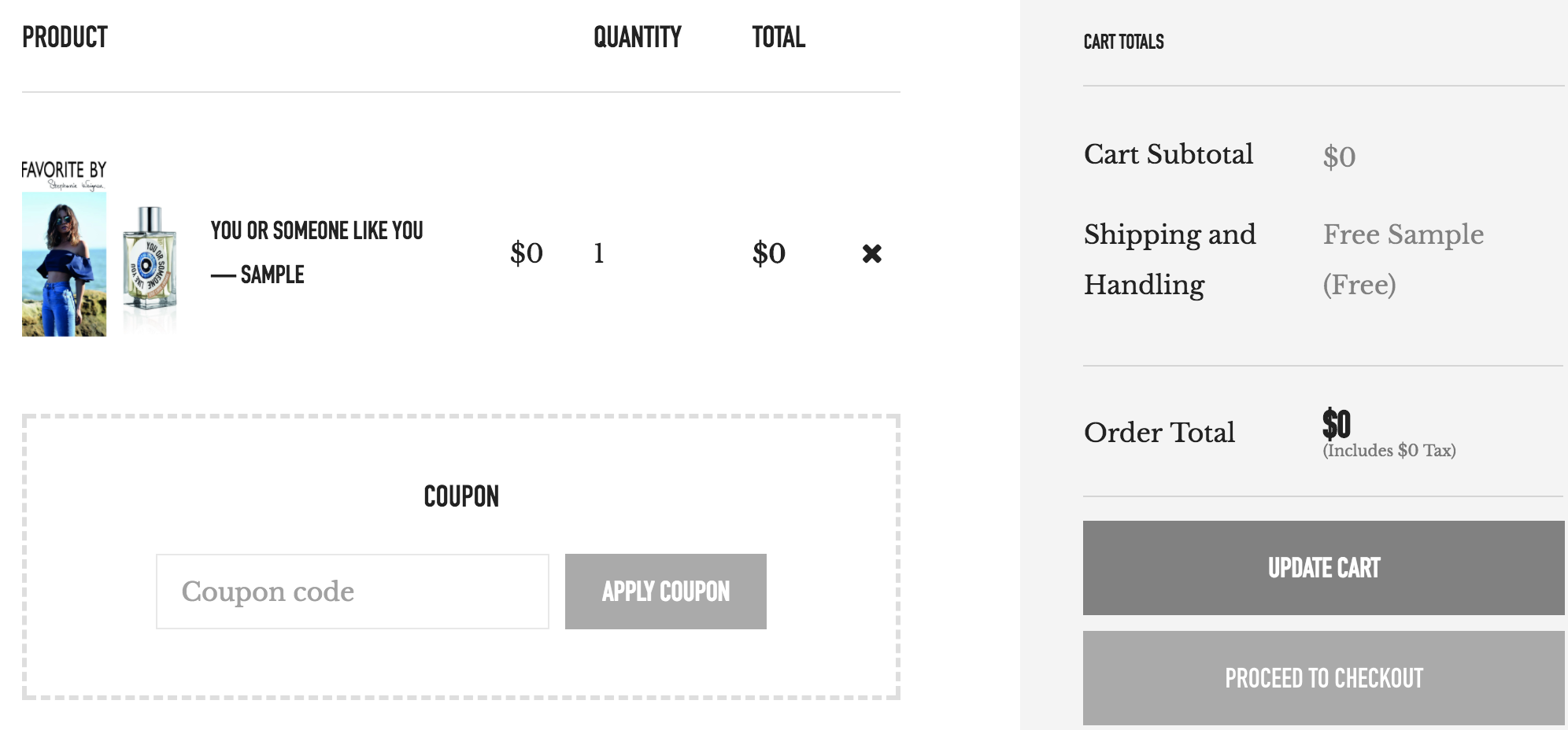The image size is (1568, 730).
Task: Click the item line total price
Action: (769, 253)
